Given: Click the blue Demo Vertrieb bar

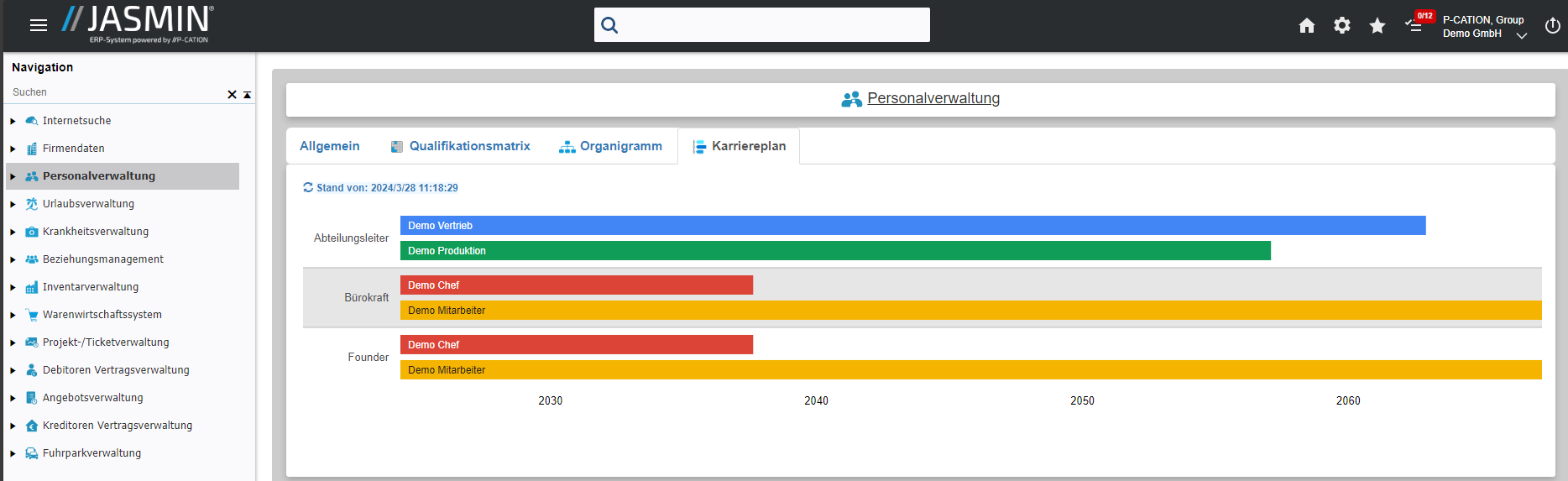Looking at the screenshot, I should tap(912, 226).
